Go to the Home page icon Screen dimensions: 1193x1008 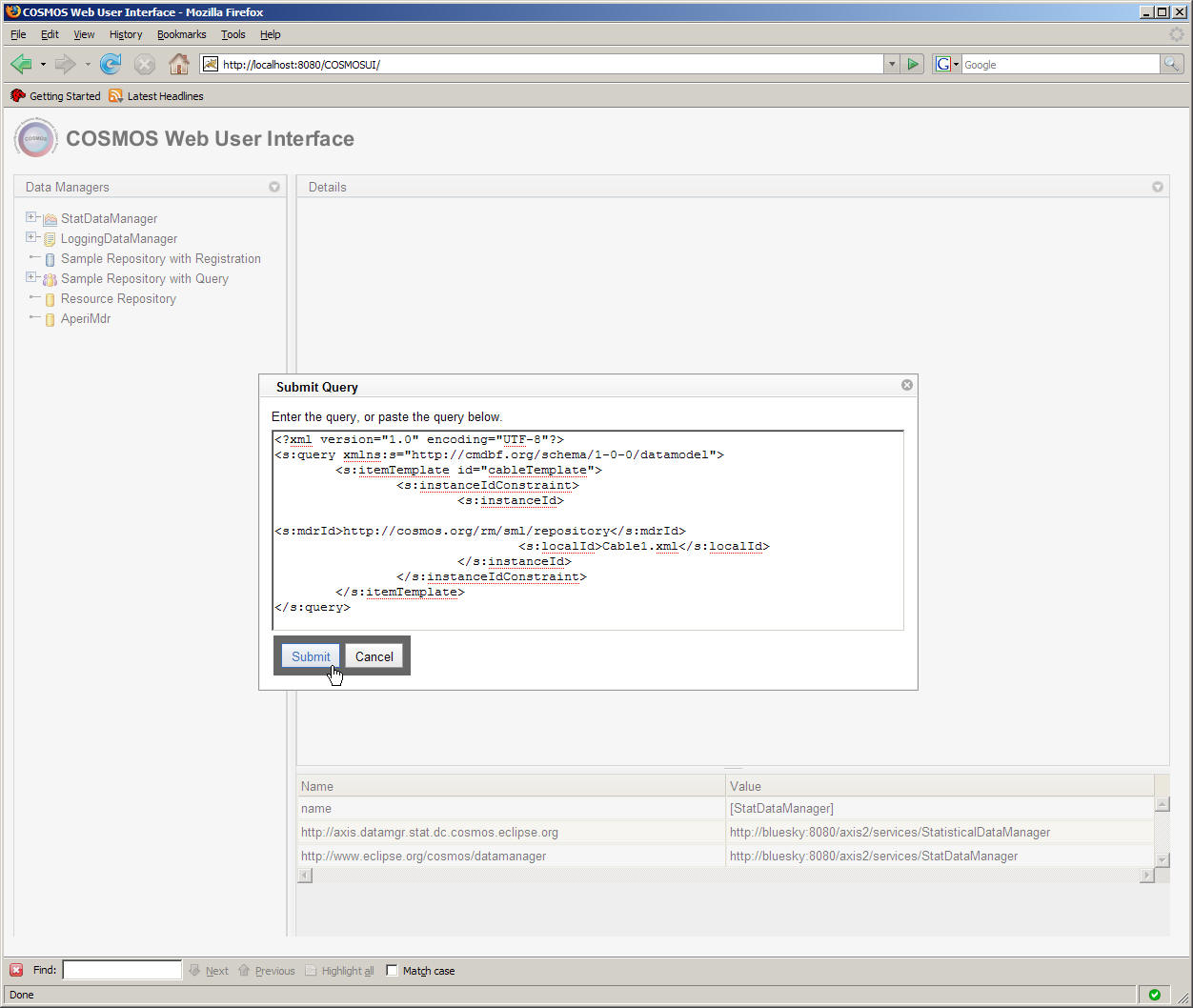[179, 64]
